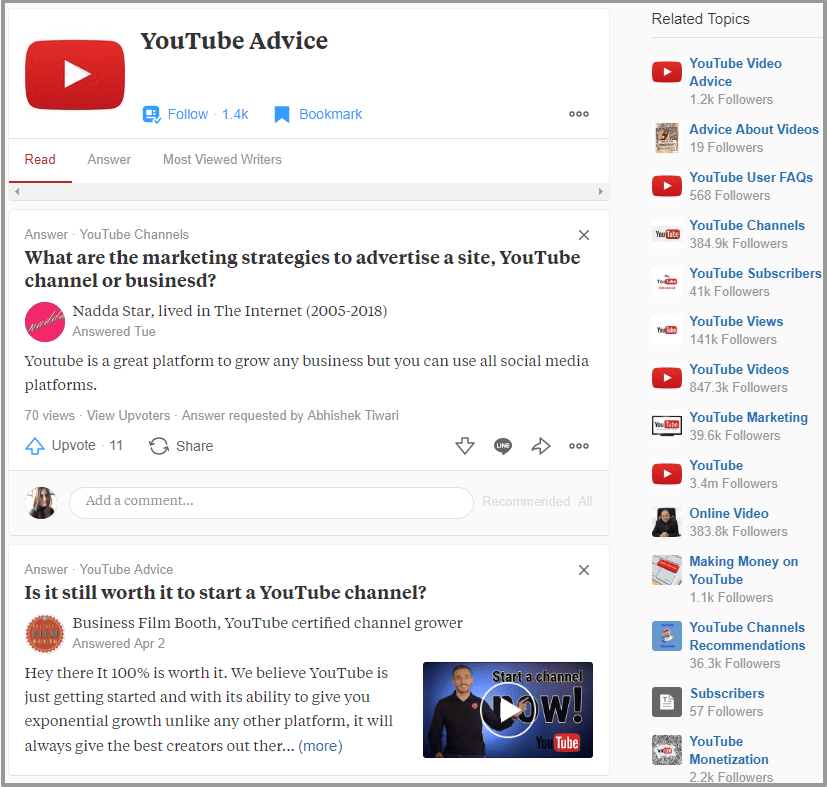The width and height of the screenshot is (827, 787).
Task: Open YouTube Videos related topic
Action: pyautogui.click(x=739, y=369)
